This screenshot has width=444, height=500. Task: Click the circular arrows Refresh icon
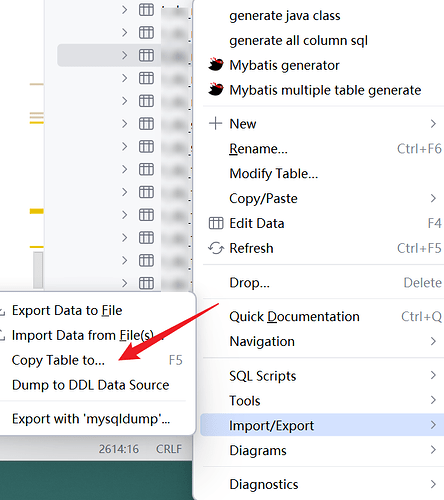pyautogui.click(x=216, y=248)
